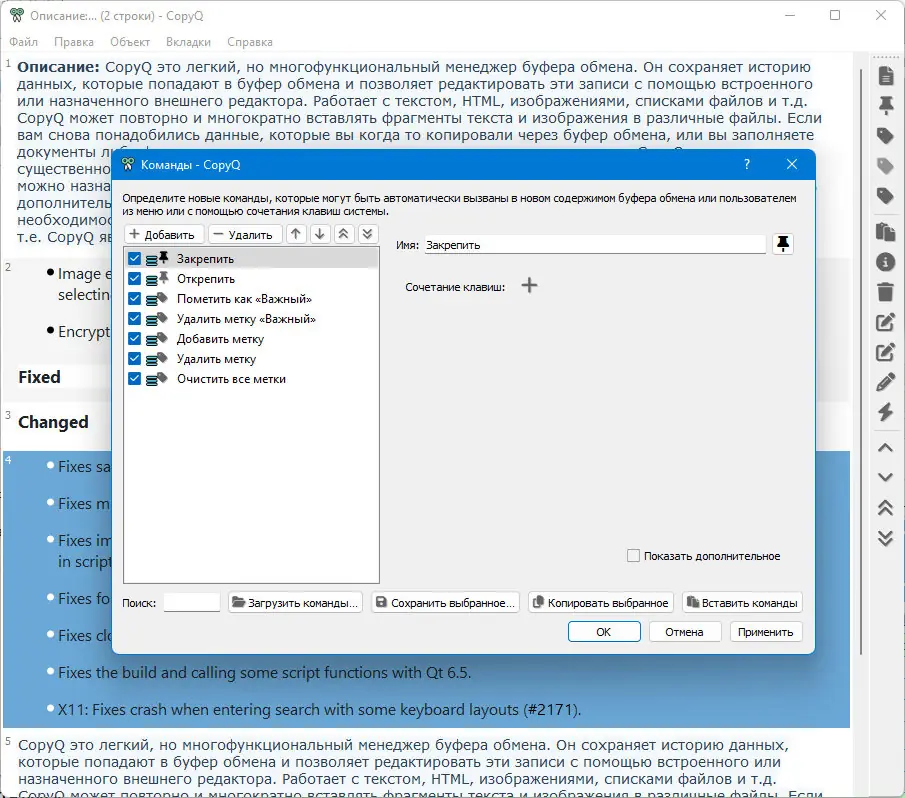The image size is (905, 798).
Task: Click the Добавить button
Action: (164, 234)
